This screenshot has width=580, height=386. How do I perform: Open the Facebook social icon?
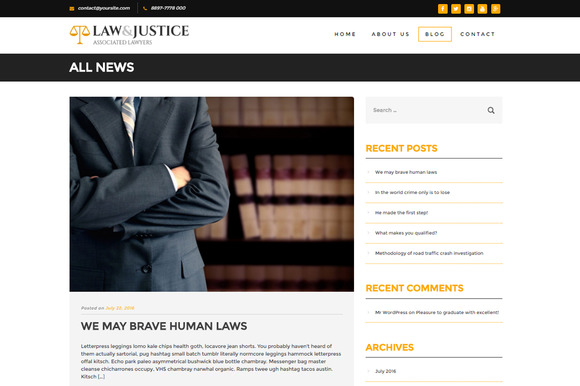[x=443, y=9]
